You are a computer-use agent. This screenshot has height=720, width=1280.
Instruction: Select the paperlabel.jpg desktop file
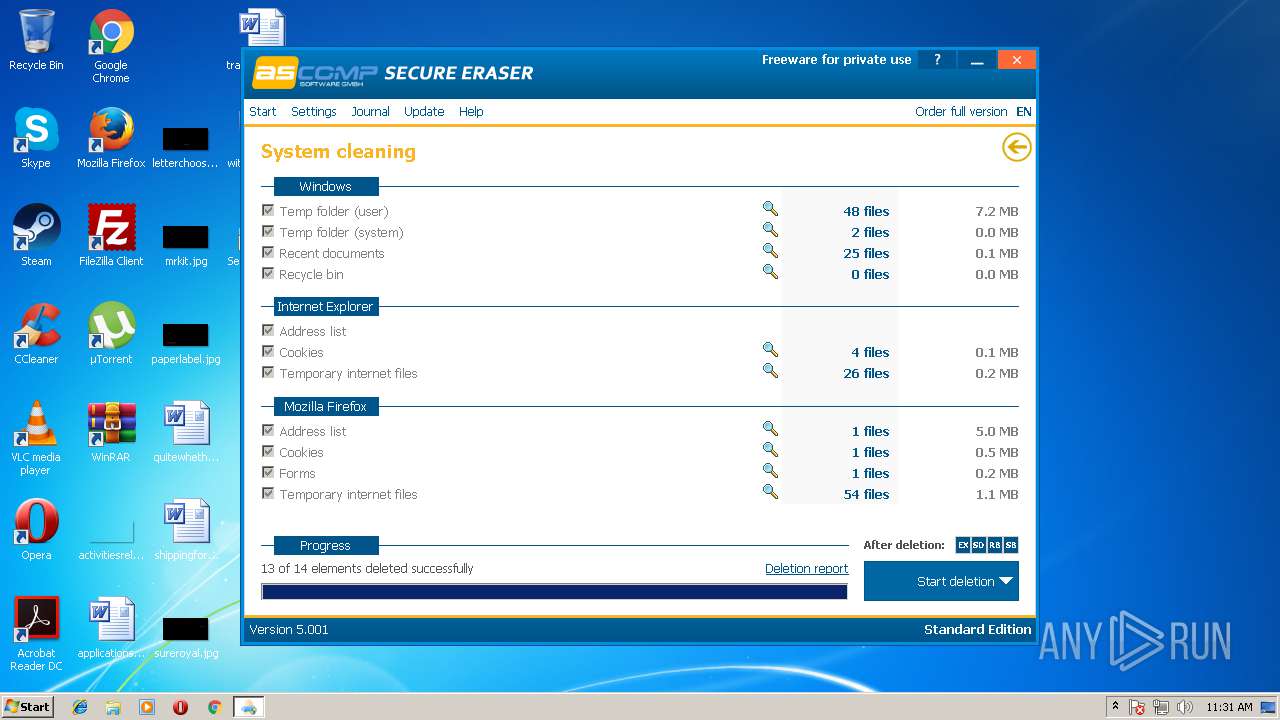pos(186,343)
